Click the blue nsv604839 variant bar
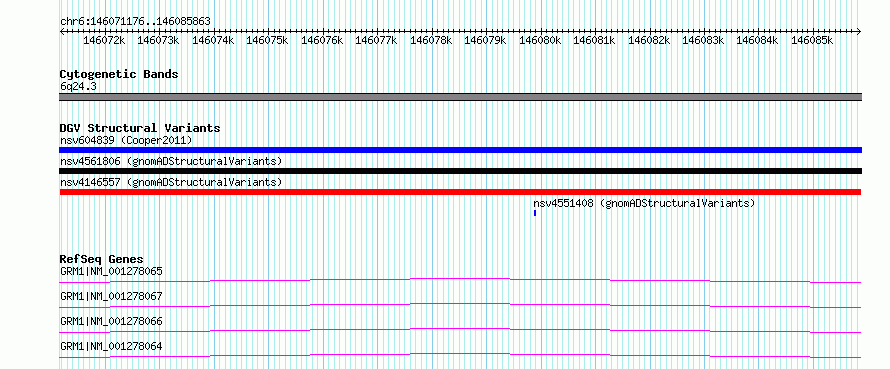Screen dimensions: 890x369 460,150
